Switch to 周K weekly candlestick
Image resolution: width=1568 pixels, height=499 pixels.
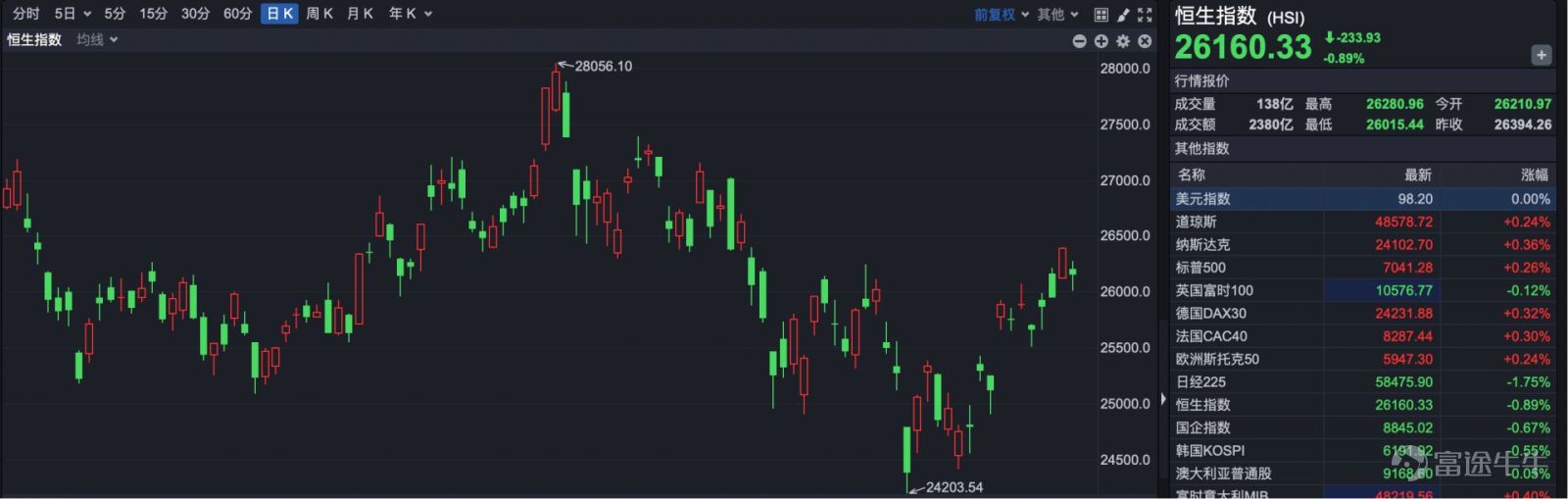[319, 14]
